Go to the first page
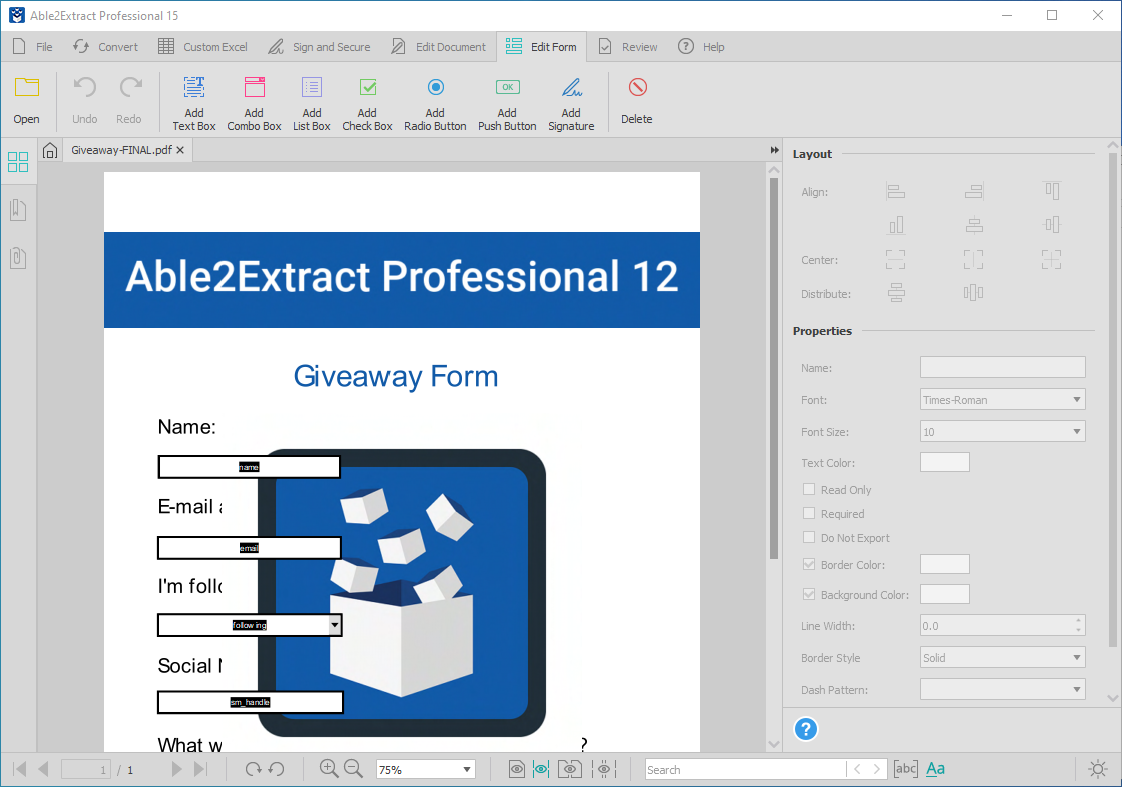This screenshot has height=787, width=1122. (x=19, y=769)
